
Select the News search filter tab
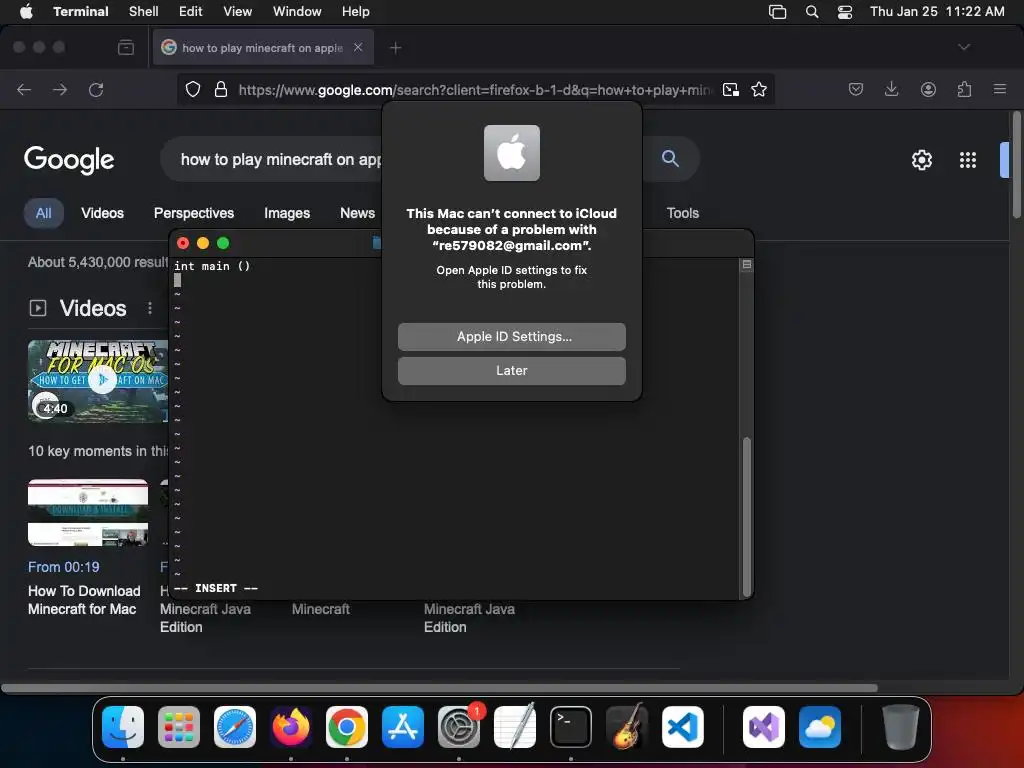pyautogui.click(x=357, y=213)
